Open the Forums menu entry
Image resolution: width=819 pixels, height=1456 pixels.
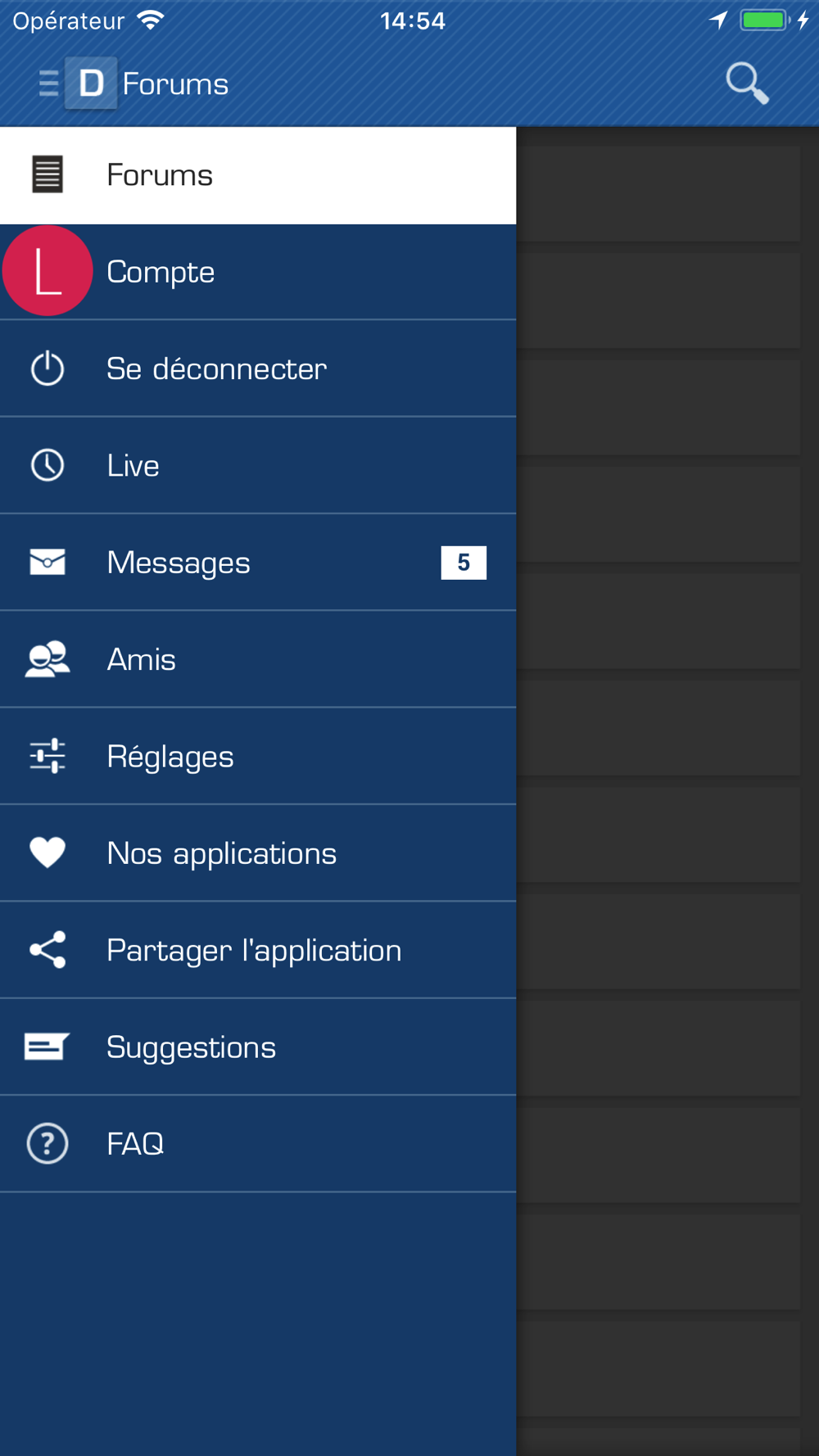tap(258, 175)
